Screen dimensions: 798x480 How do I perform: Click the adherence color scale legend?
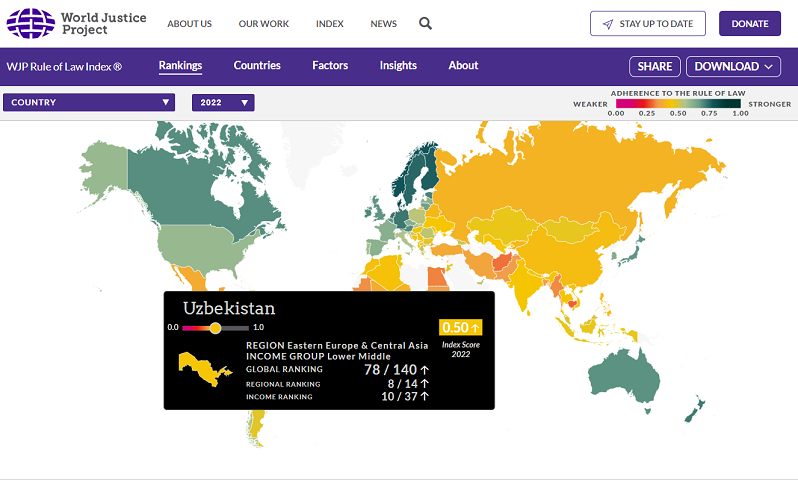tap(678, 103)
